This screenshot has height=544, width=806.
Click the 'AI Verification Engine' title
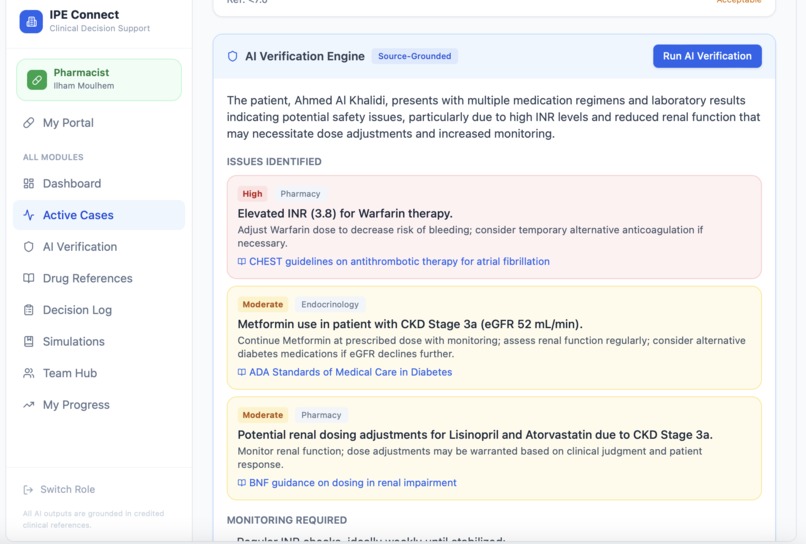305,56
